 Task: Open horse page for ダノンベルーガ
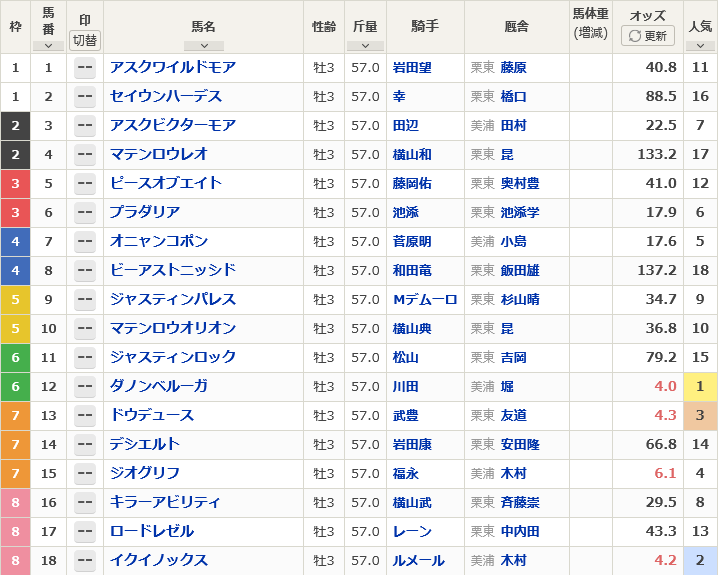point(159,386)
